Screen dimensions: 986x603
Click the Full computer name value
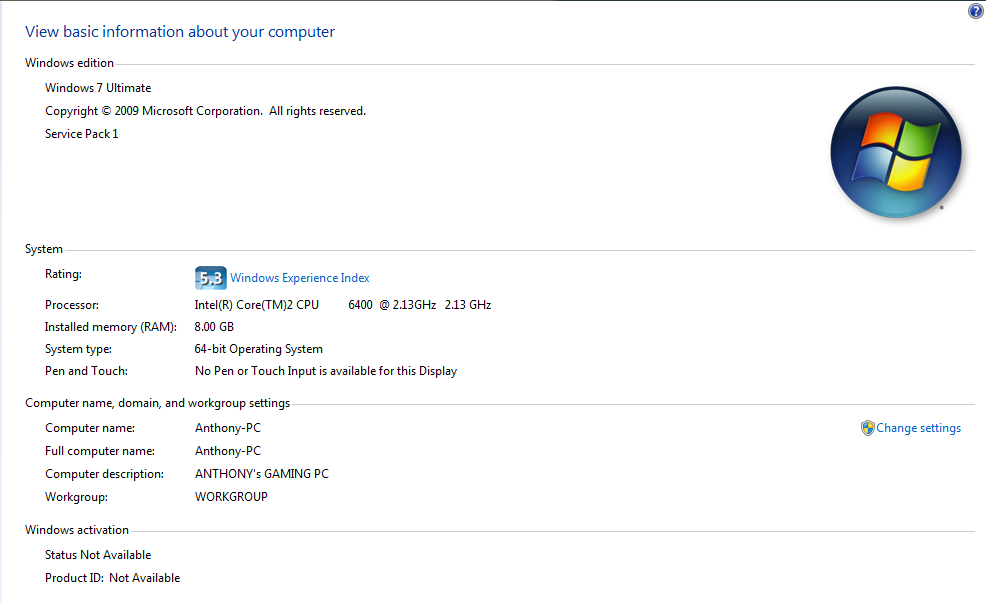(228, 451)
